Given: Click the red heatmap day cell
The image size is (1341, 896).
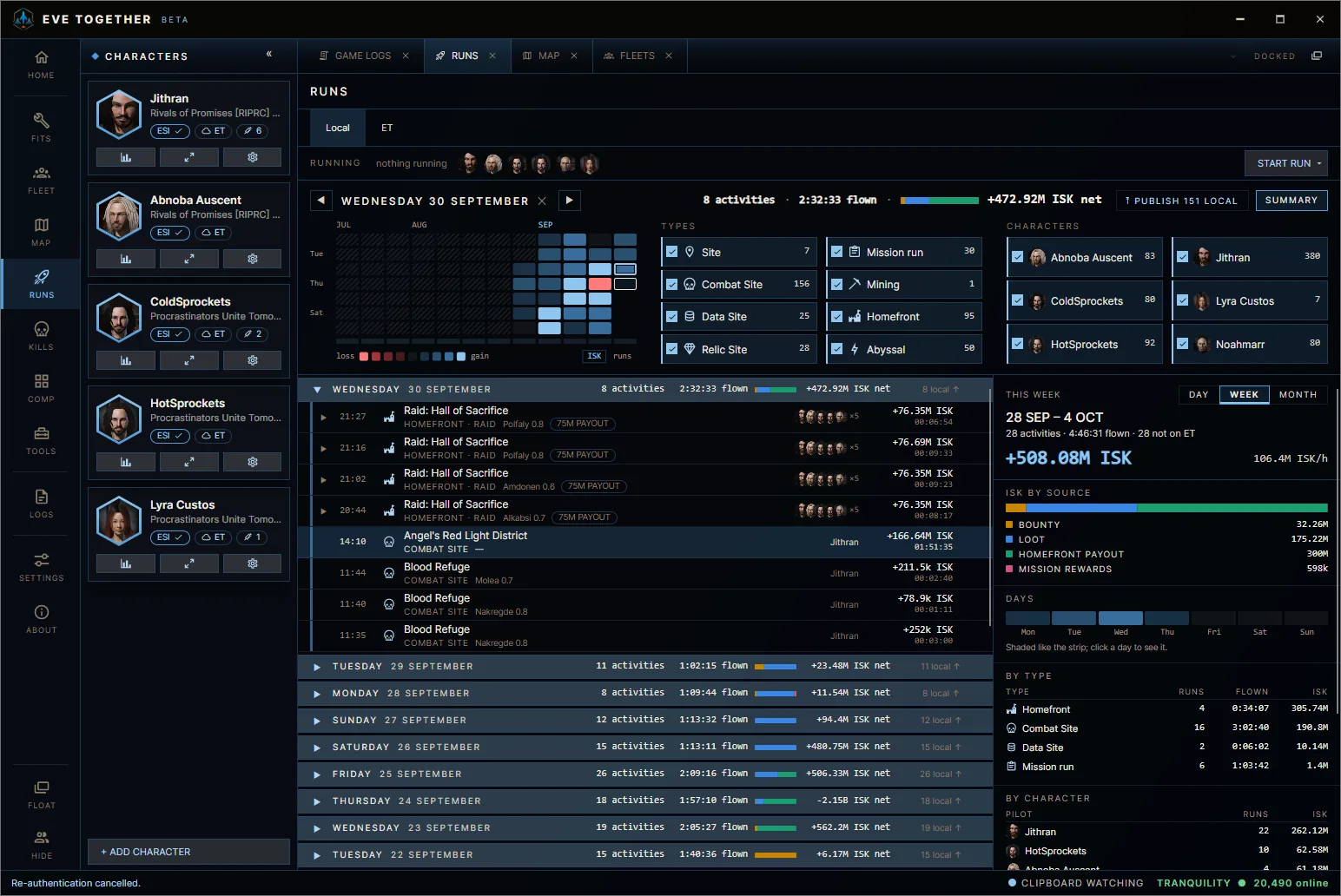Looking at the screenshot, I should pos(599,284).
